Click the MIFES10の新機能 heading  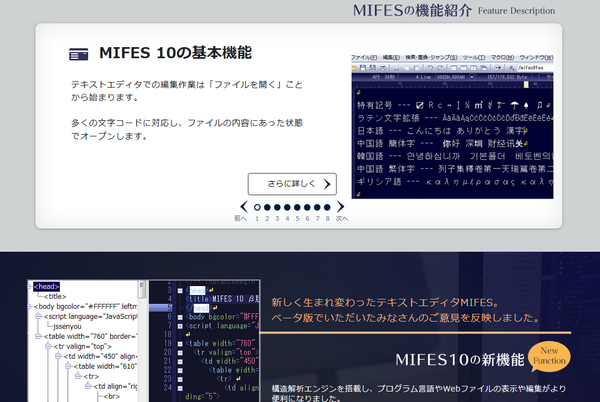coord(460,360)
